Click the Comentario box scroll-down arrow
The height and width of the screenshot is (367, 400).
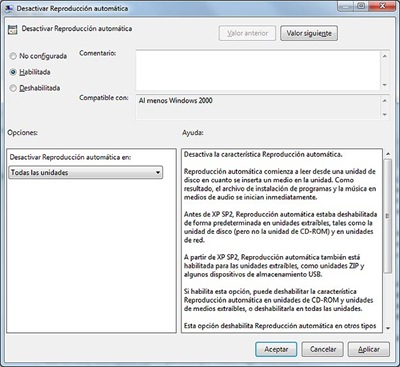coord(385,85)
